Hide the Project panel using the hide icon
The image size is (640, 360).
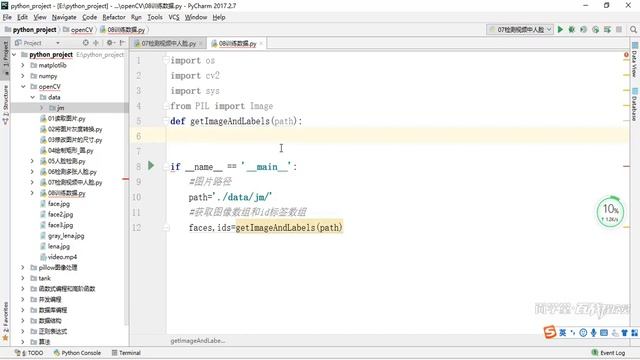(x=122, y=42)
